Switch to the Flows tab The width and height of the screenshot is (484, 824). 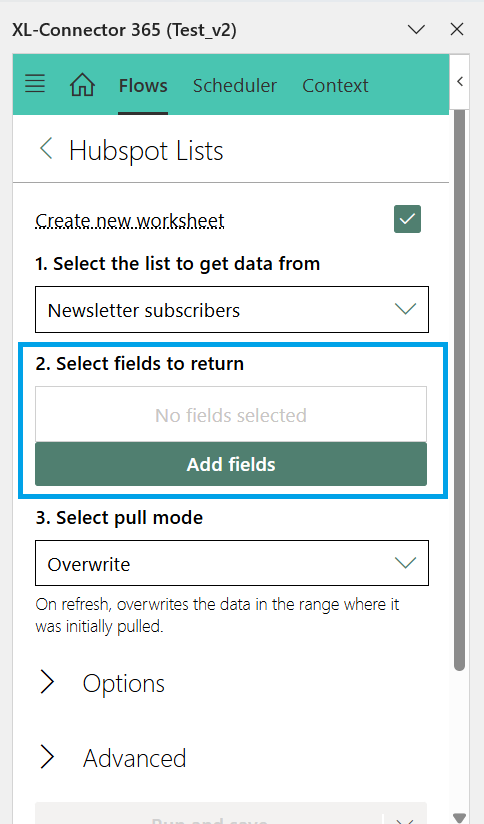pos(143,85)
